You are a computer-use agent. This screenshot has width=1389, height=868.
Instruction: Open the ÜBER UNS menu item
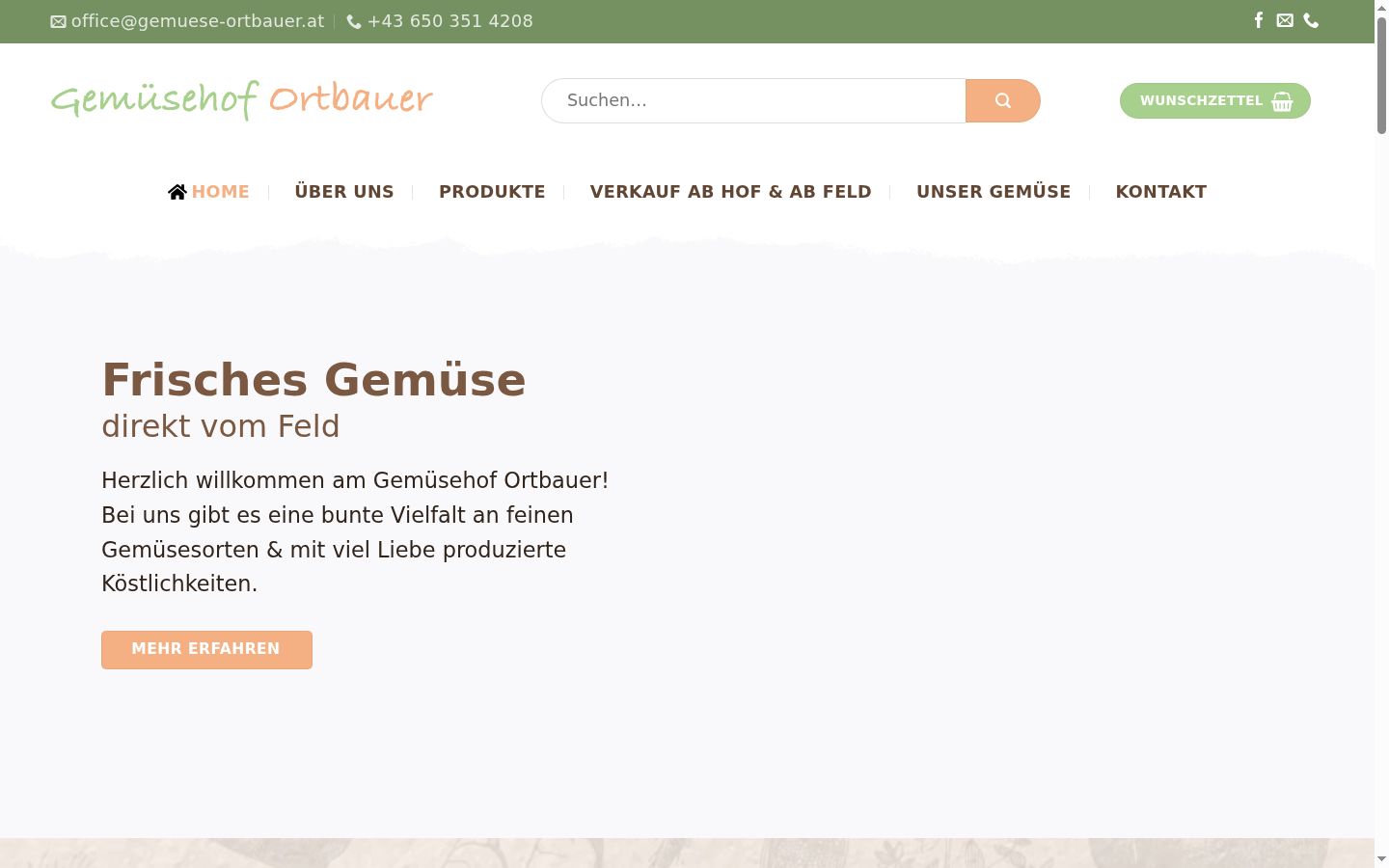(344, 192)
